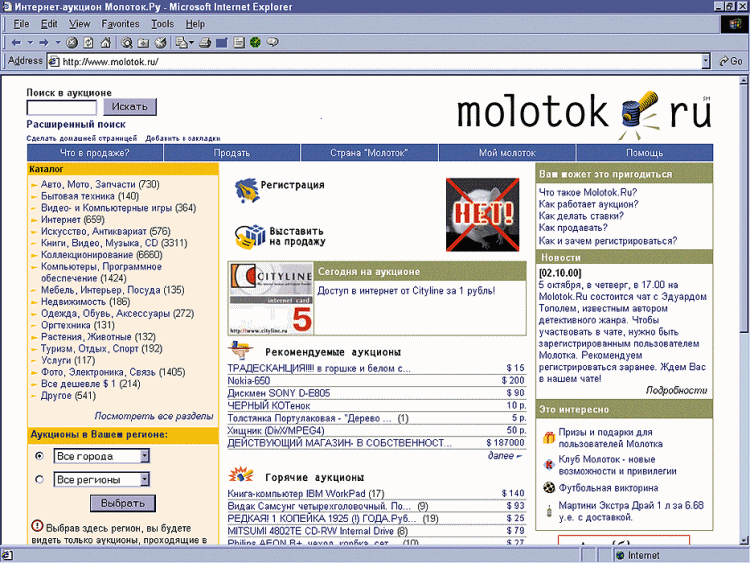Click the Подробности news link
This screenshot has height=563, width=750.
pos(676,390)
